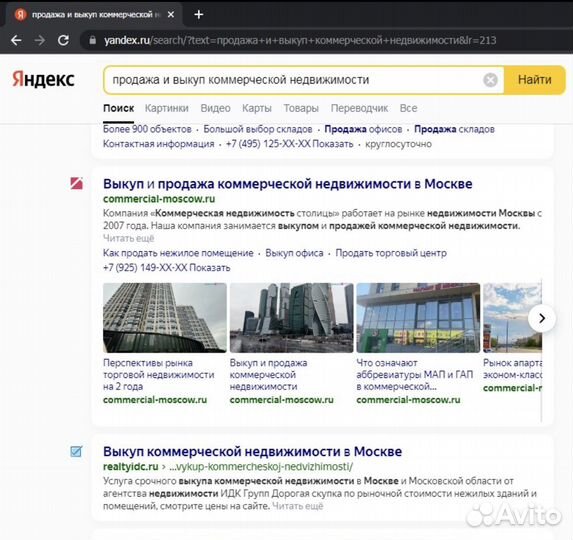Screen dimensions: 573x540
Task: Click the yandex.ru address bar URL
Action: click(x=300, y=40)
